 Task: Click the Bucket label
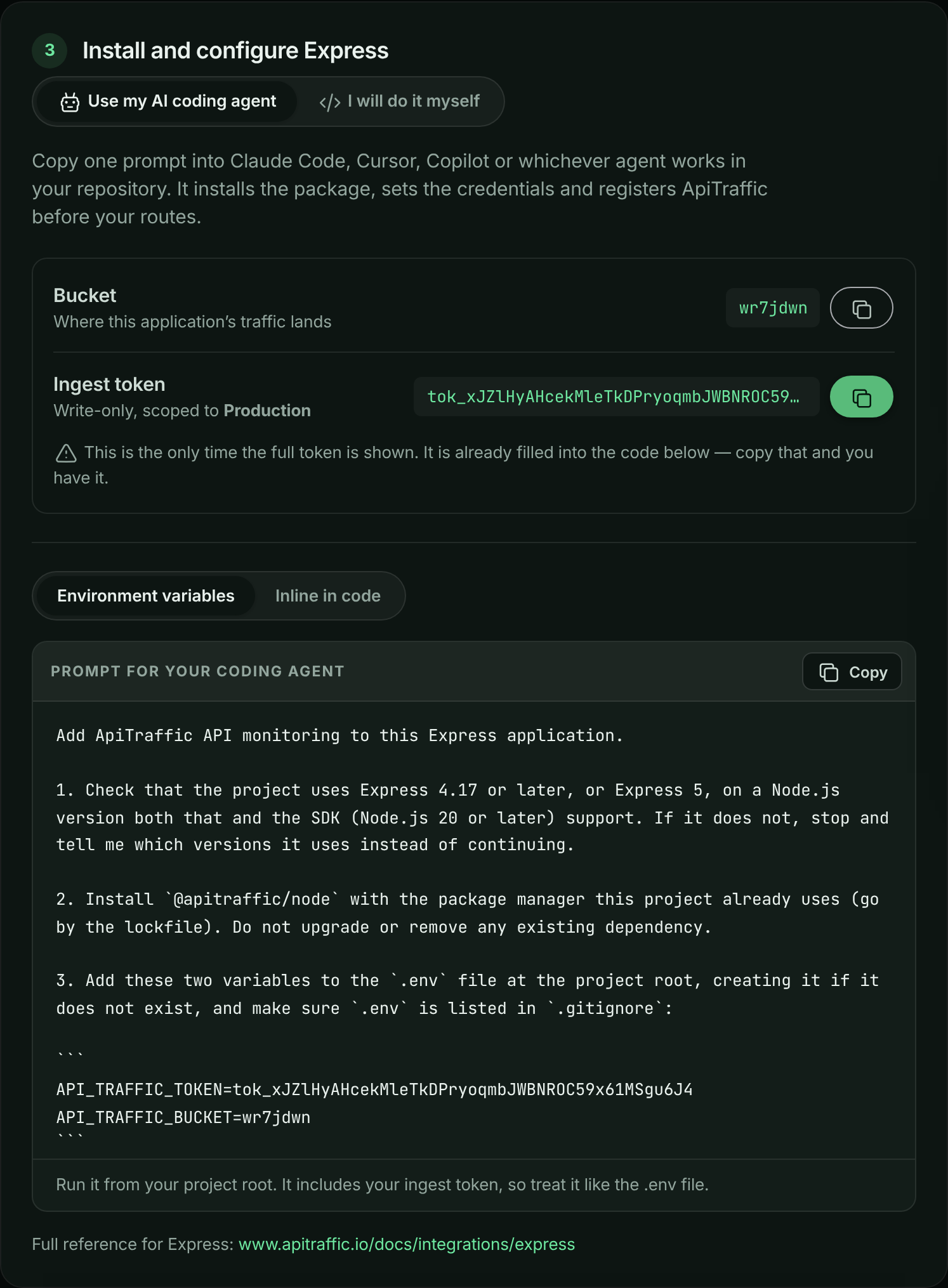pos(85,296)
